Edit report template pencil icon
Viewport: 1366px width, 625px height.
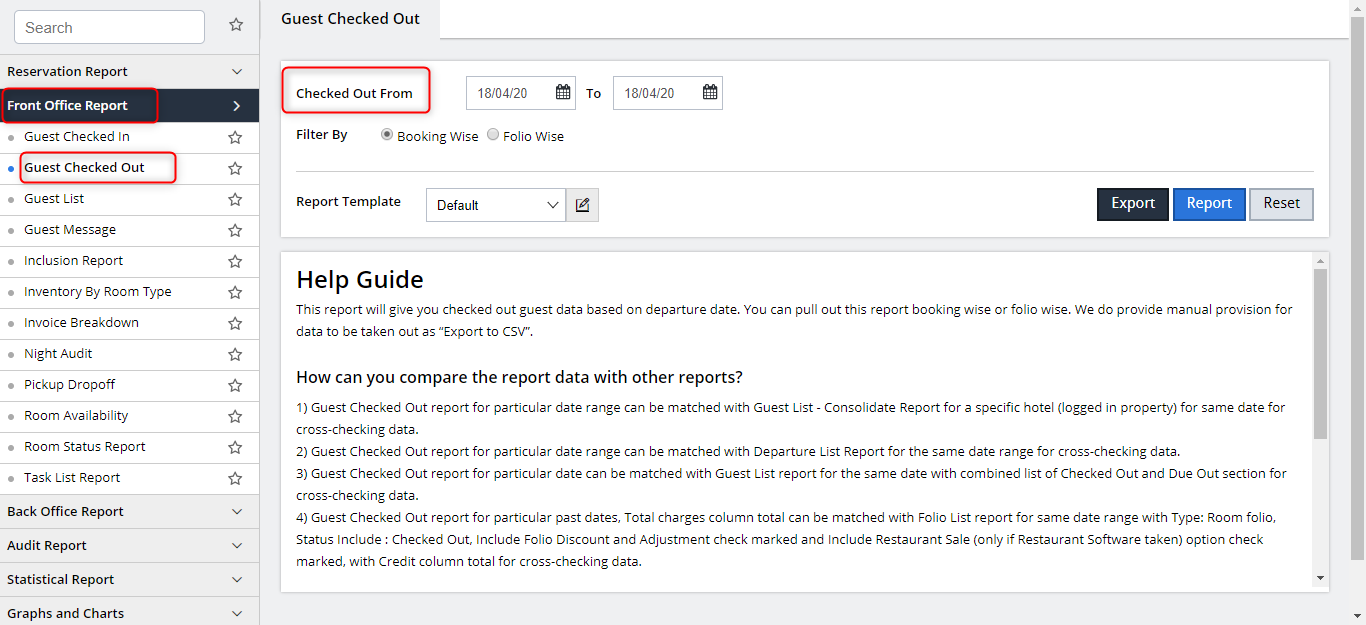pos(582,205)
